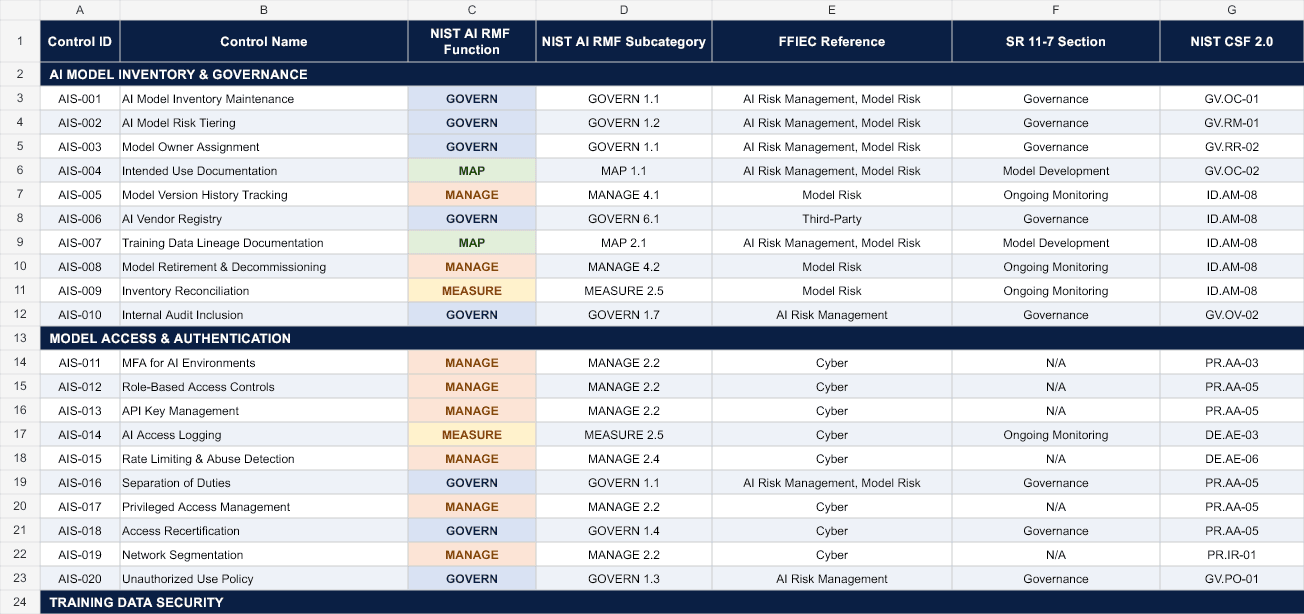Click cell "MAP 2.1"
1304x614 pixels.
(x=624, y=242)
